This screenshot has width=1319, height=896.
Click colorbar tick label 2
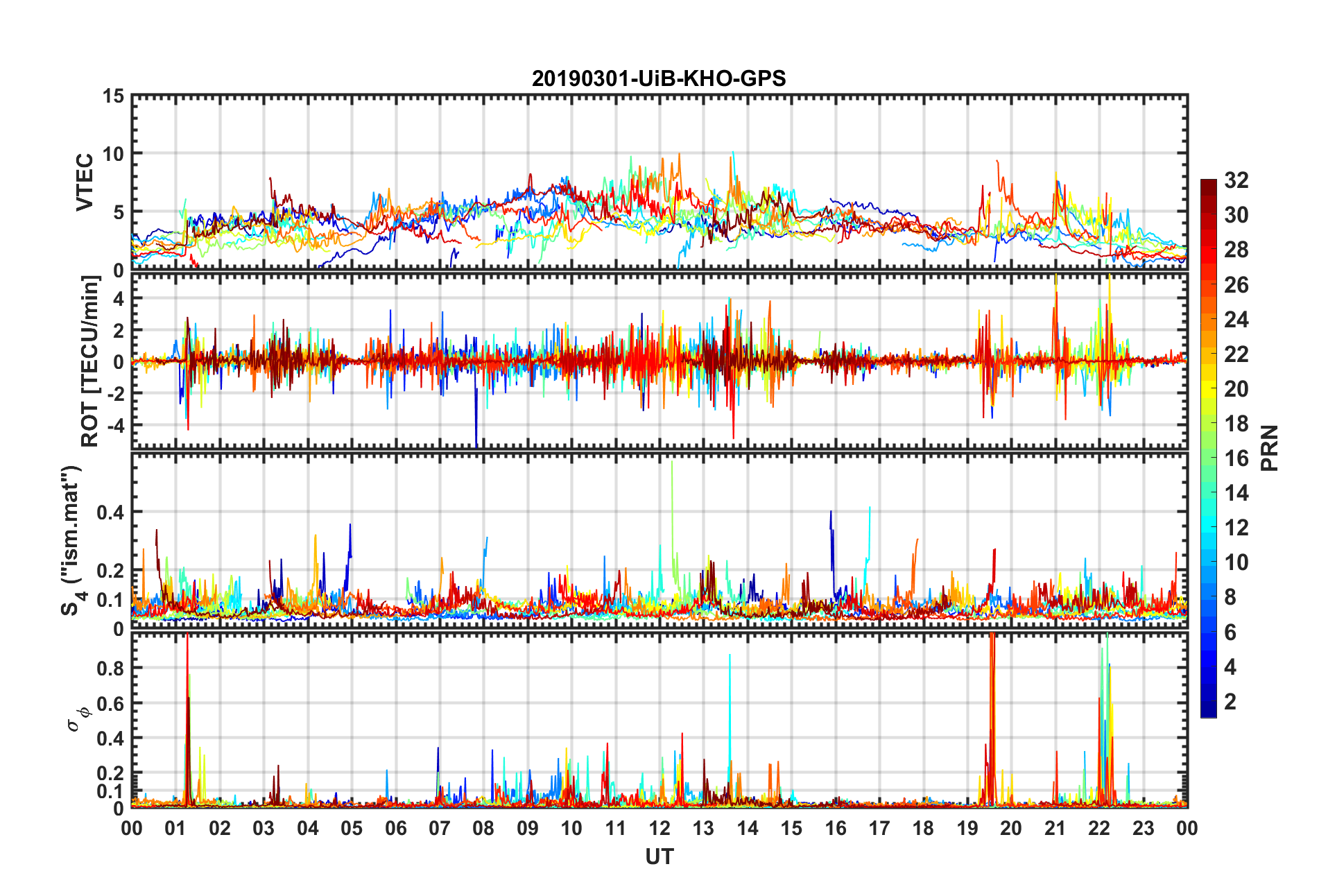(1230, 702)
